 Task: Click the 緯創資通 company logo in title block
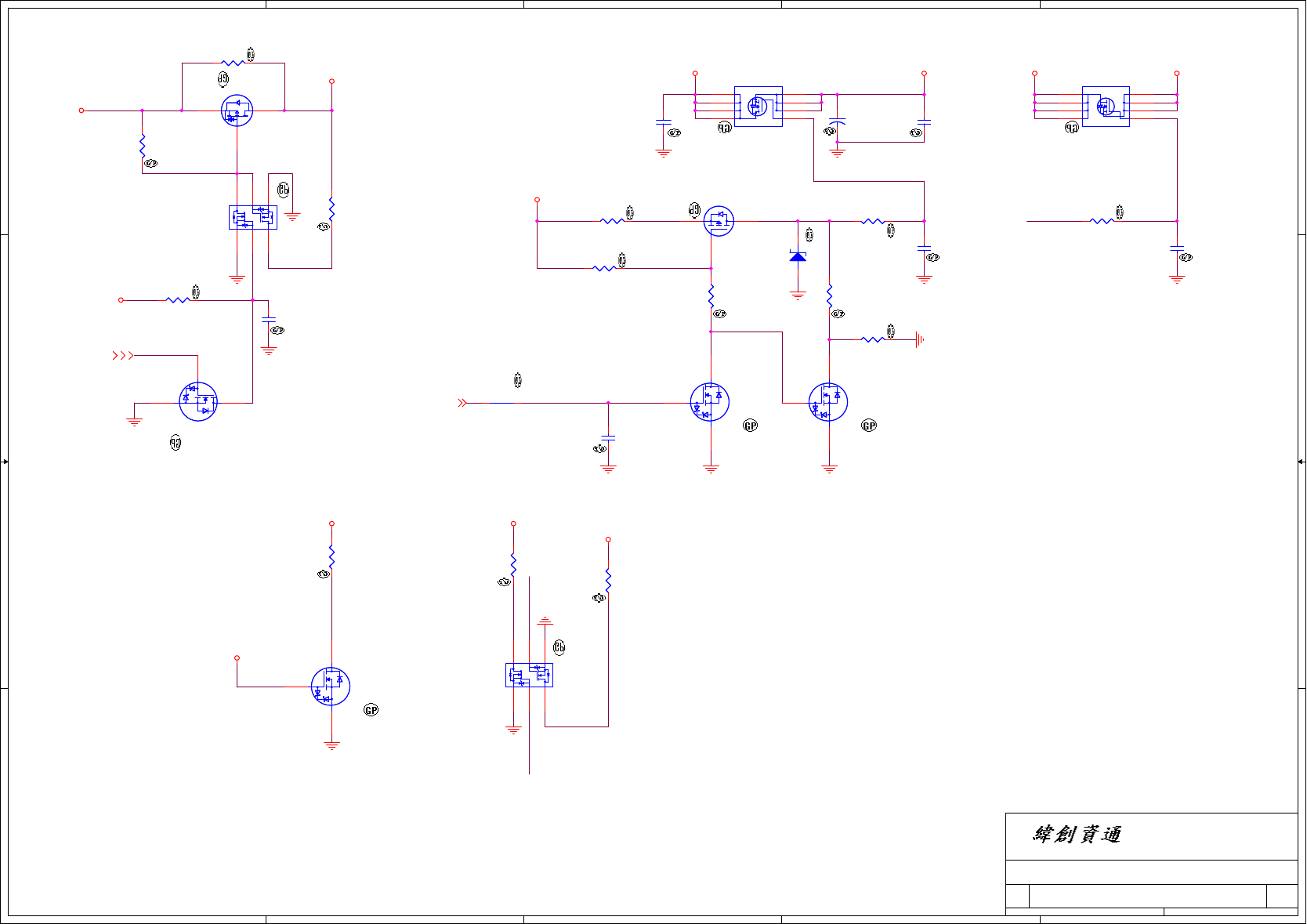(1077, 835)
